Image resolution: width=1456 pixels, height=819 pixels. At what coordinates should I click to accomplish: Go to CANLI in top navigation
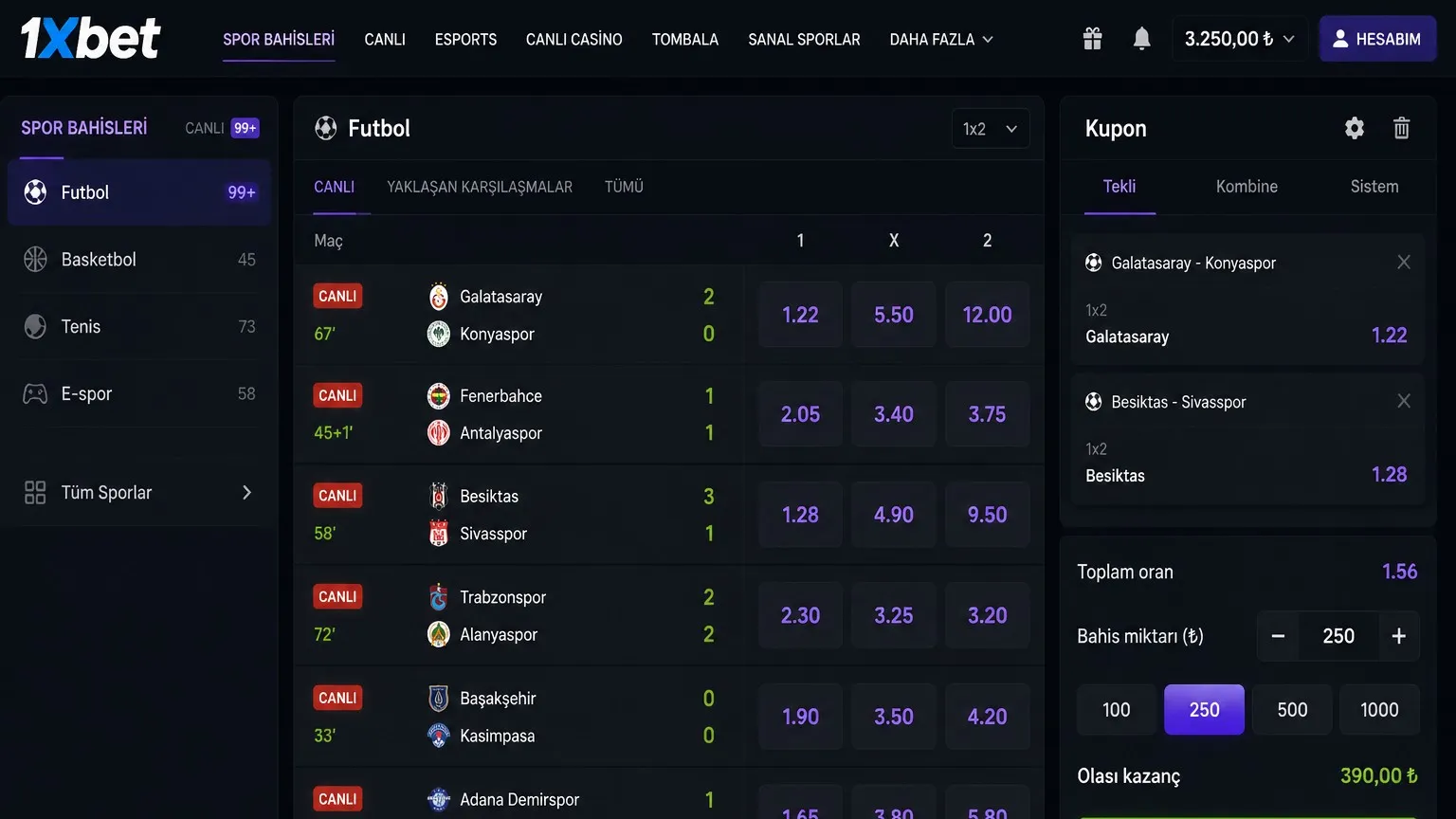click(x=385, y=39)
